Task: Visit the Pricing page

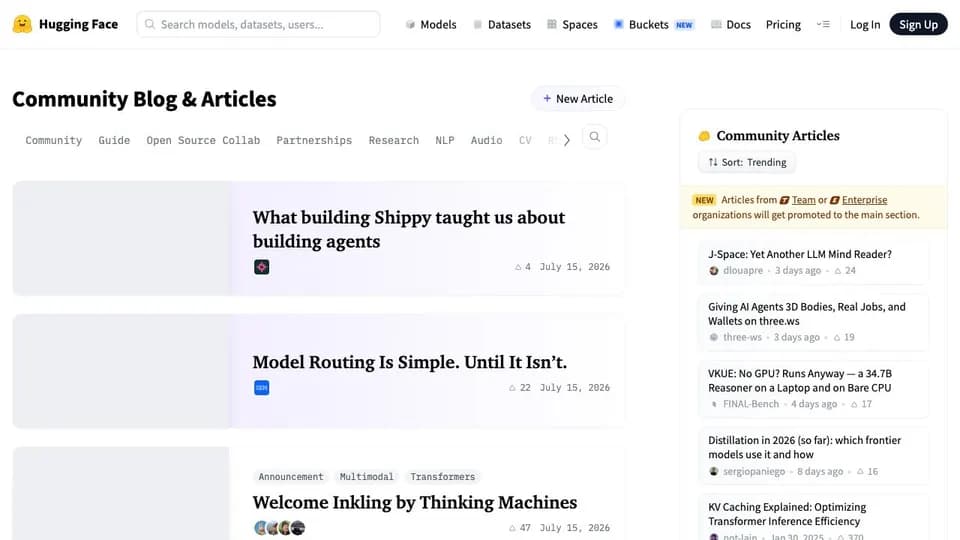Action: [783, 24]
